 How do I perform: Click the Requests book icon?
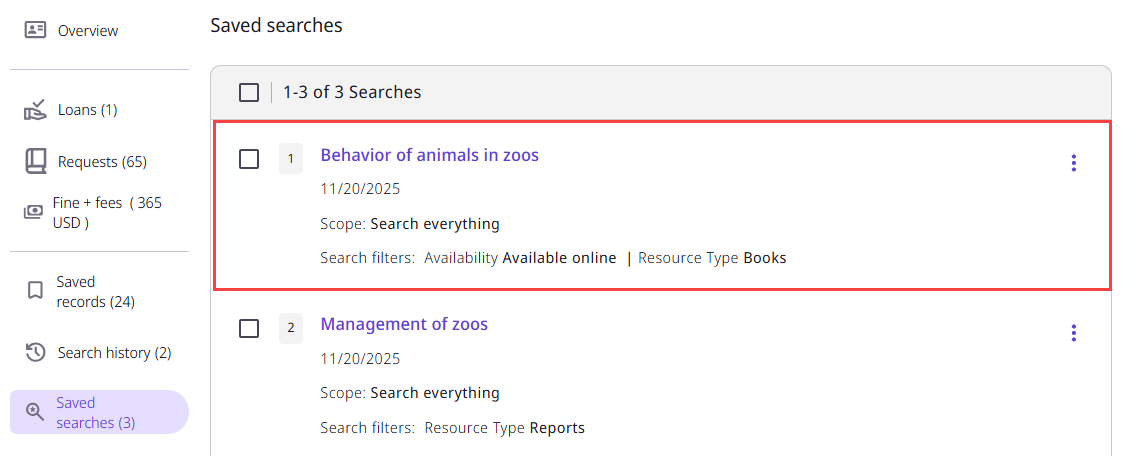click(x=36, y=161)
